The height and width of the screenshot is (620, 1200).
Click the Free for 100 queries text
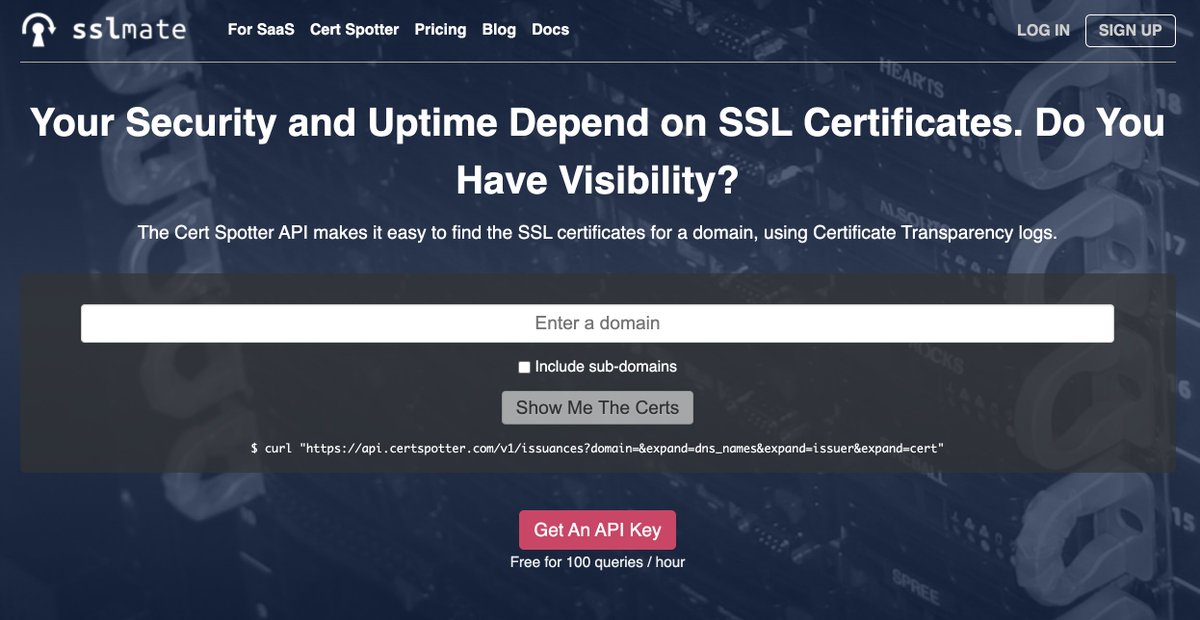tap(597, 562)
